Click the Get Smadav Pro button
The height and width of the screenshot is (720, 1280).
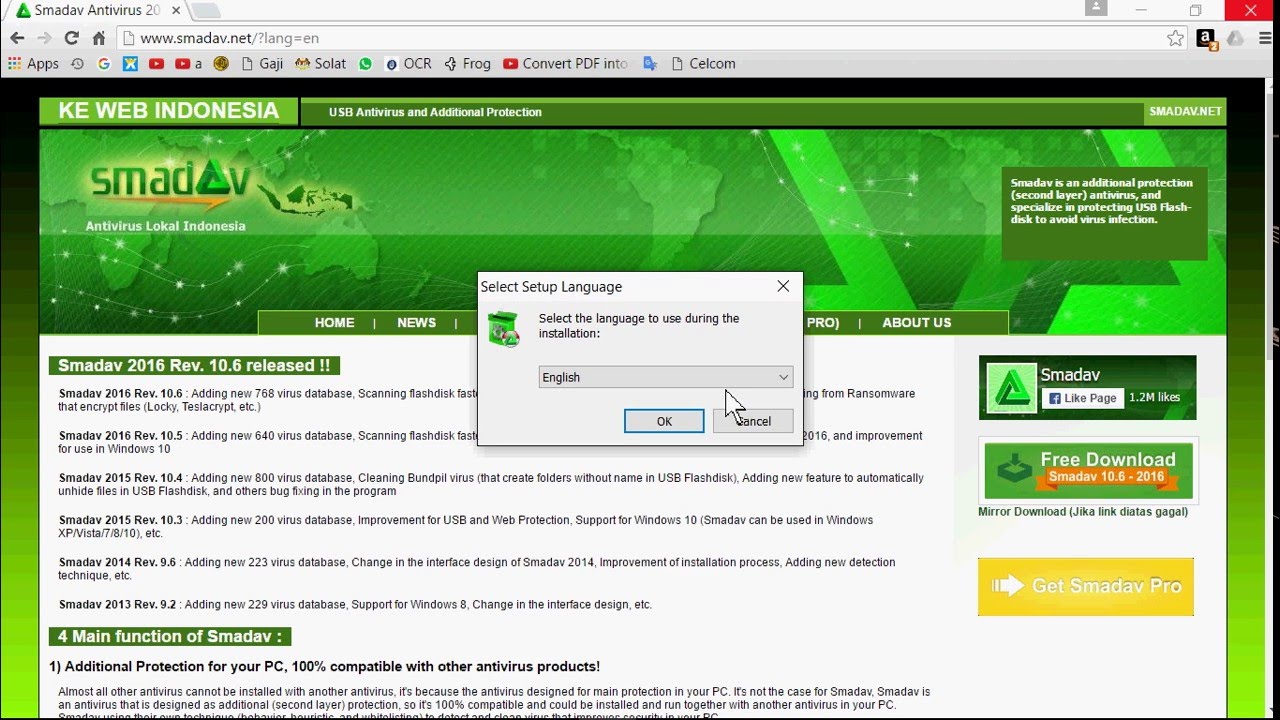click(1086, 586)
